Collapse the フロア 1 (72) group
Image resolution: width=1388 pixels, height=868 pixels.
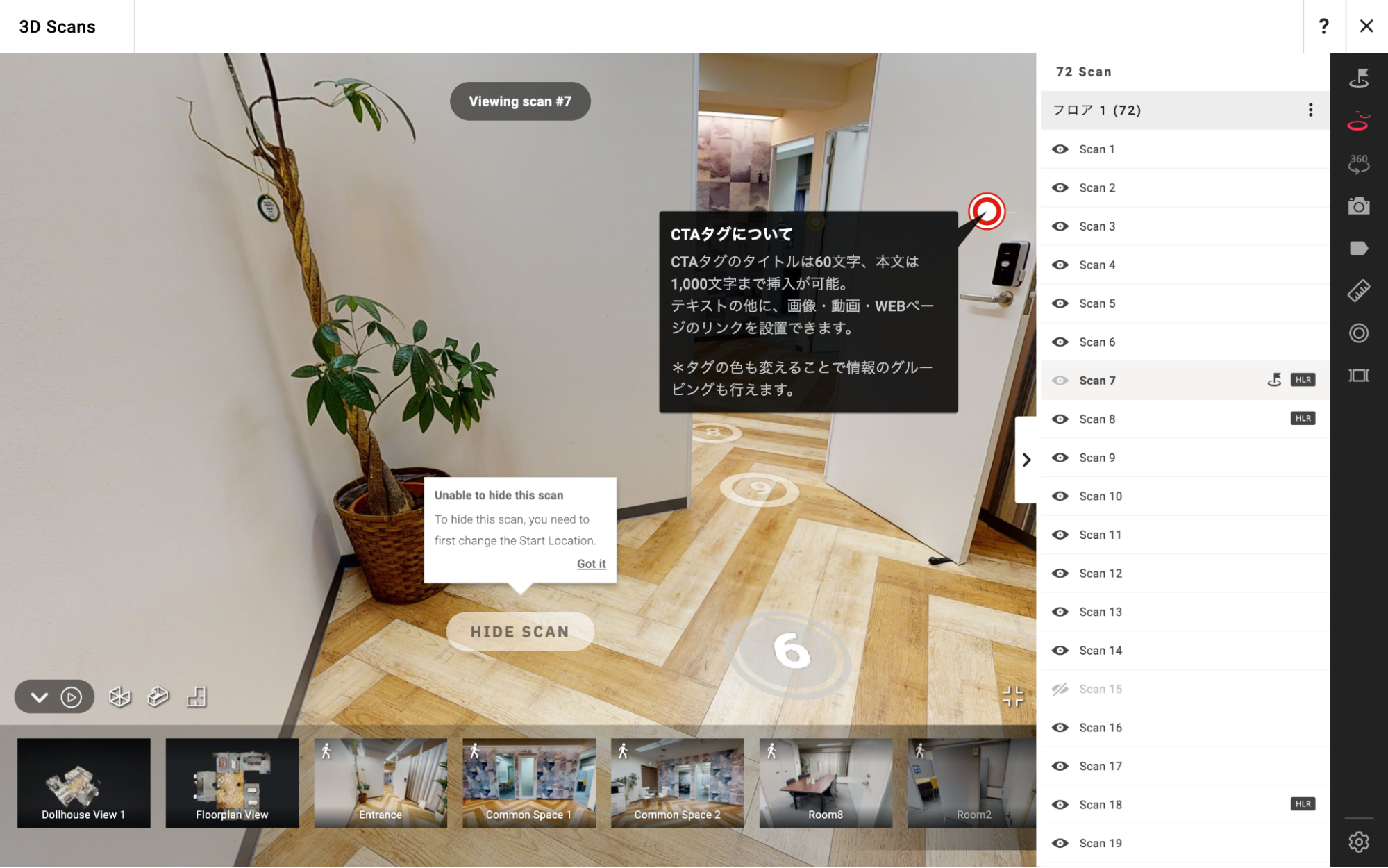tap(1184, 110)
